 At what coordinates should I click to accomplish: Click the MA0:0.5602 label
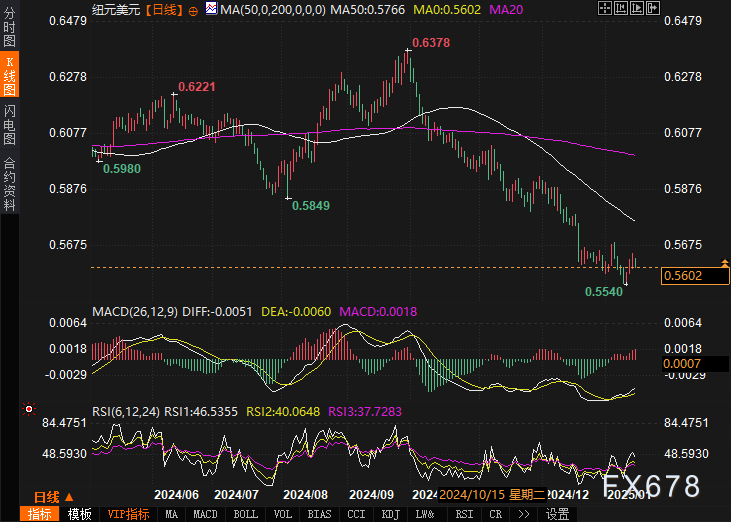(x=447, y=10)
